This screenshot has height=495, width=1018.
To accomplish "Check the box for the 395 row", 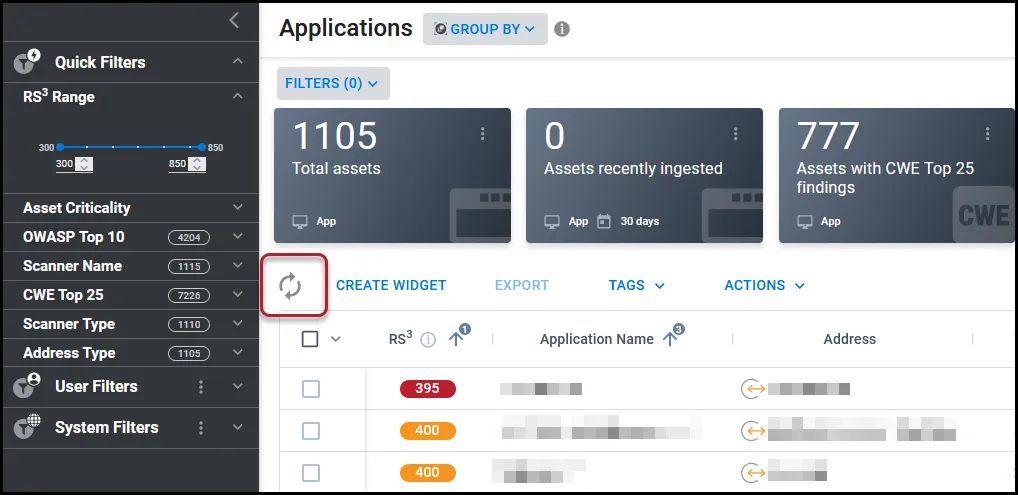I will 311,389.
